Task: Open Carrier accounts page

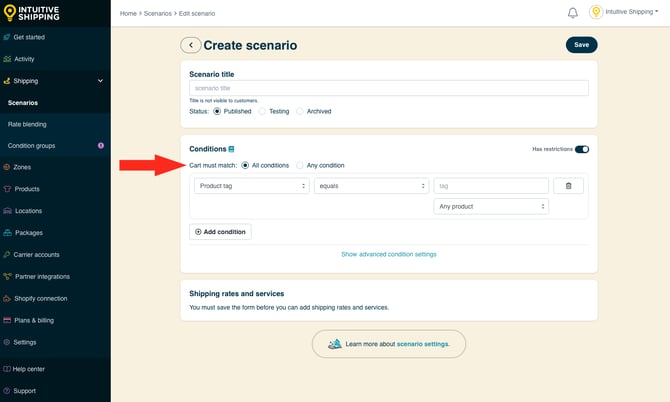Action: tap(36, 255)
